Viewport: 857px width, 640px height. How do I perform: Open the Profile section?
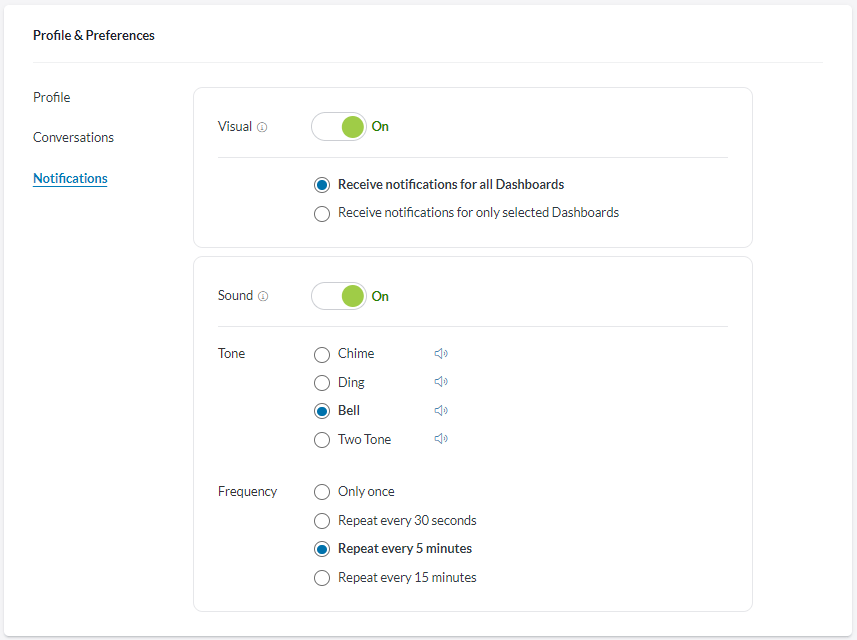[52, 98]
